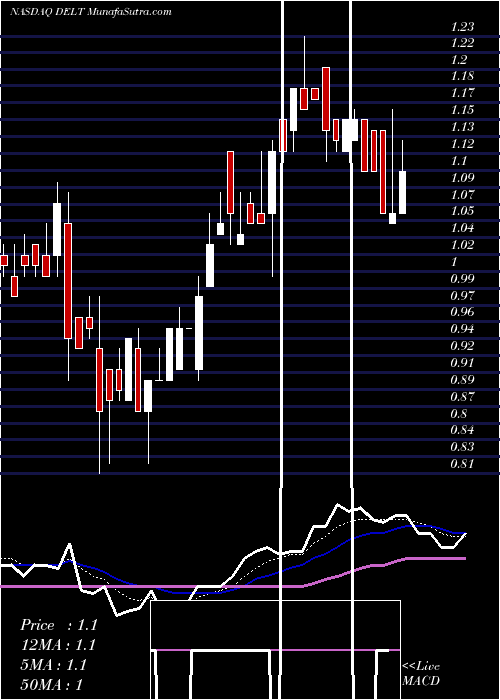Screen dimensions: 500x700
Task: Click the 1.12 price axis label
Action: tap(462, 143)
